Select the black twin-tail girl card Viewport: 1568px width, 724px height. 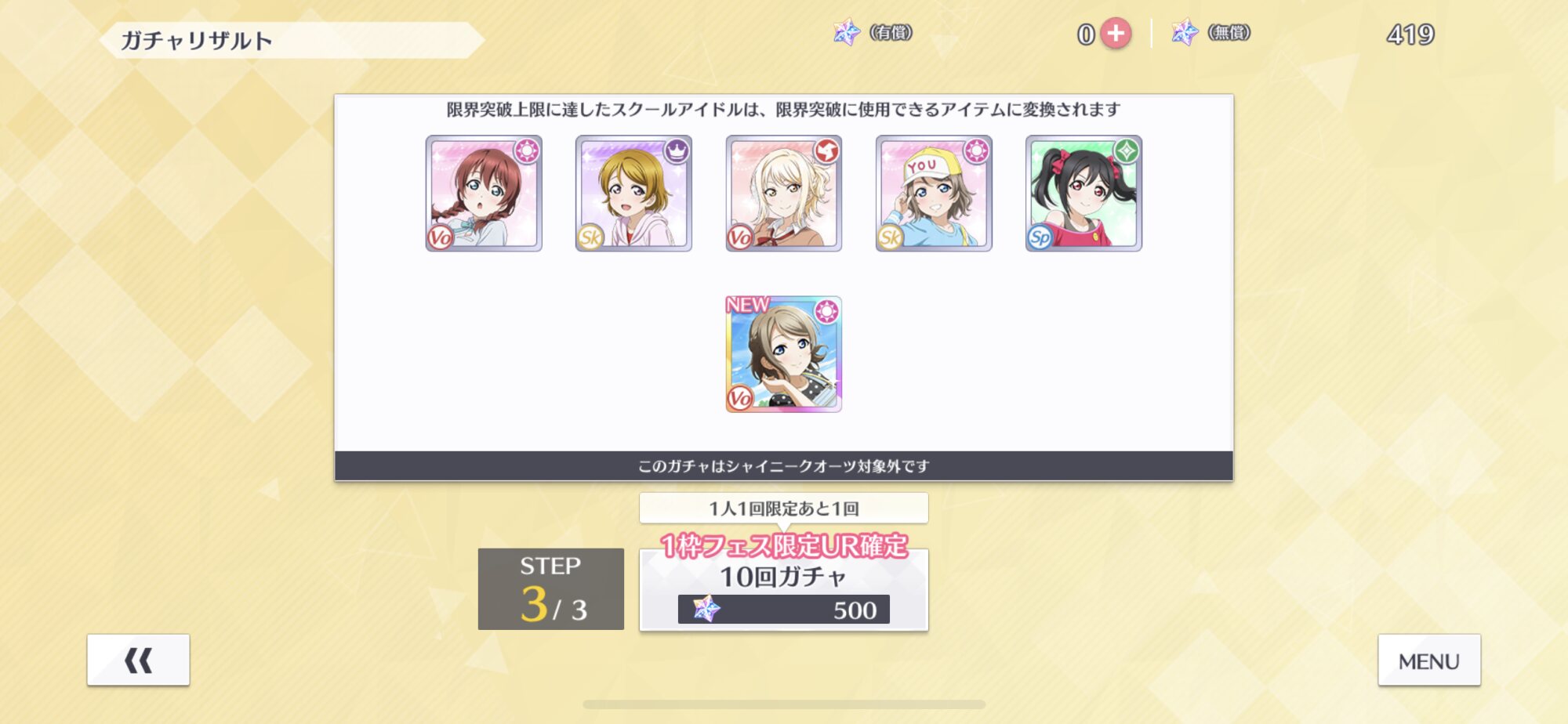point(1083,194)
